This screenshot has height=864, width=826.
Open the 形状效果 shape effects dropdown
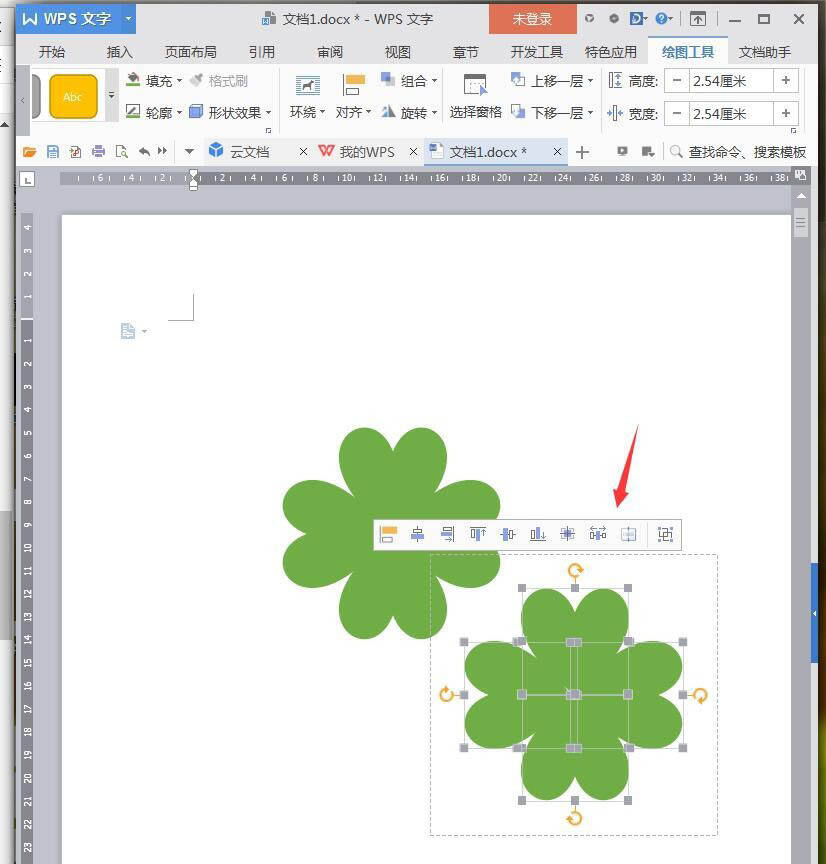pyautogui.click(x=230, y=112)
